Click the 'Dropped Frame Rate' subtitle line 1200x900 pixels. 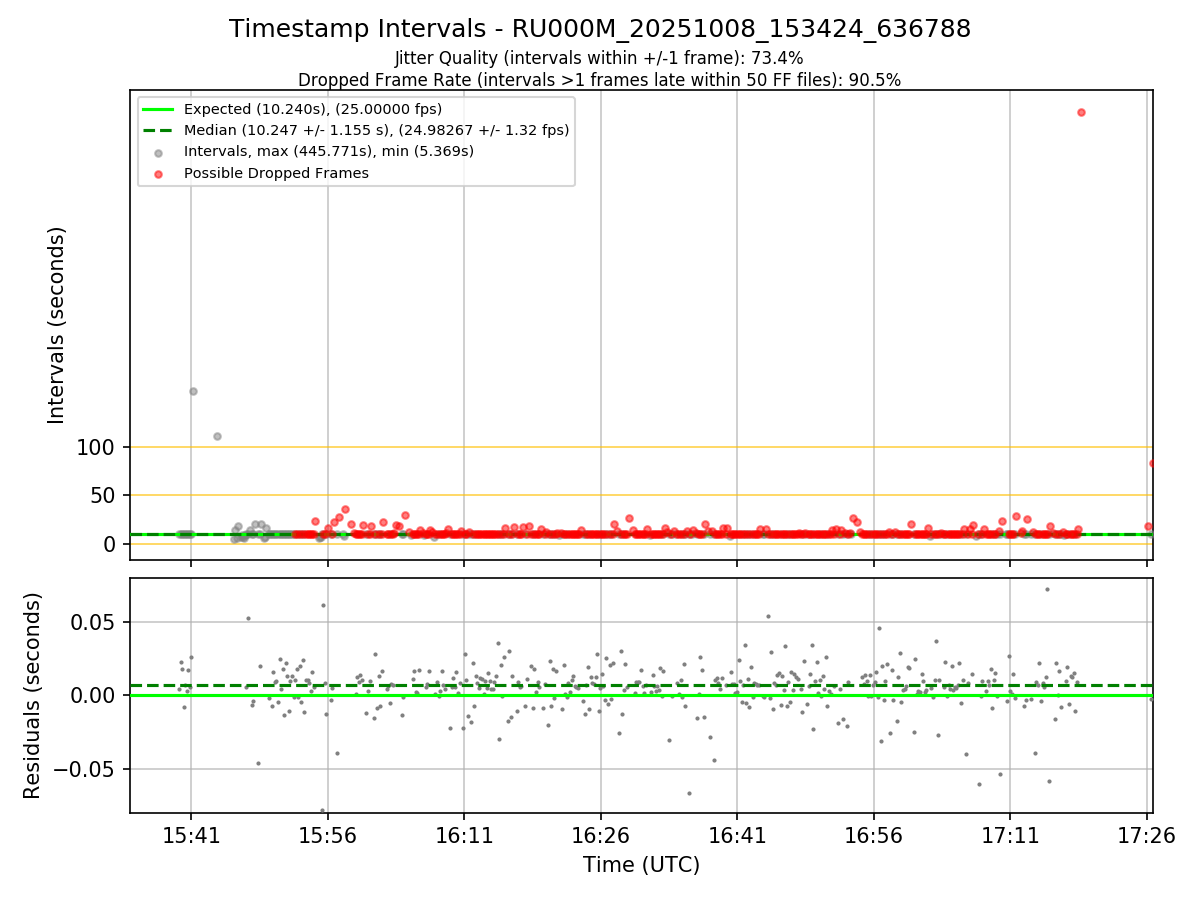(599, 80)
